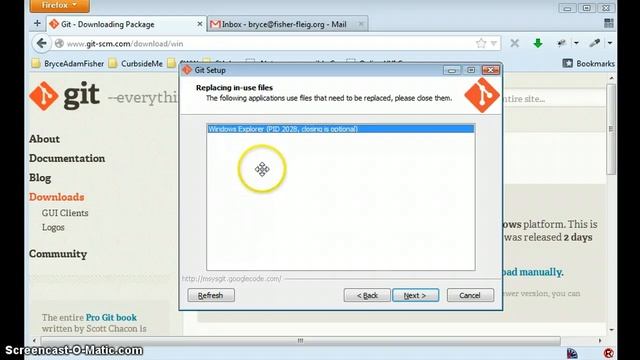640x360 pixels.
Task: Switch to the Inbox Mail tab
Action: (x=287, y=24)
